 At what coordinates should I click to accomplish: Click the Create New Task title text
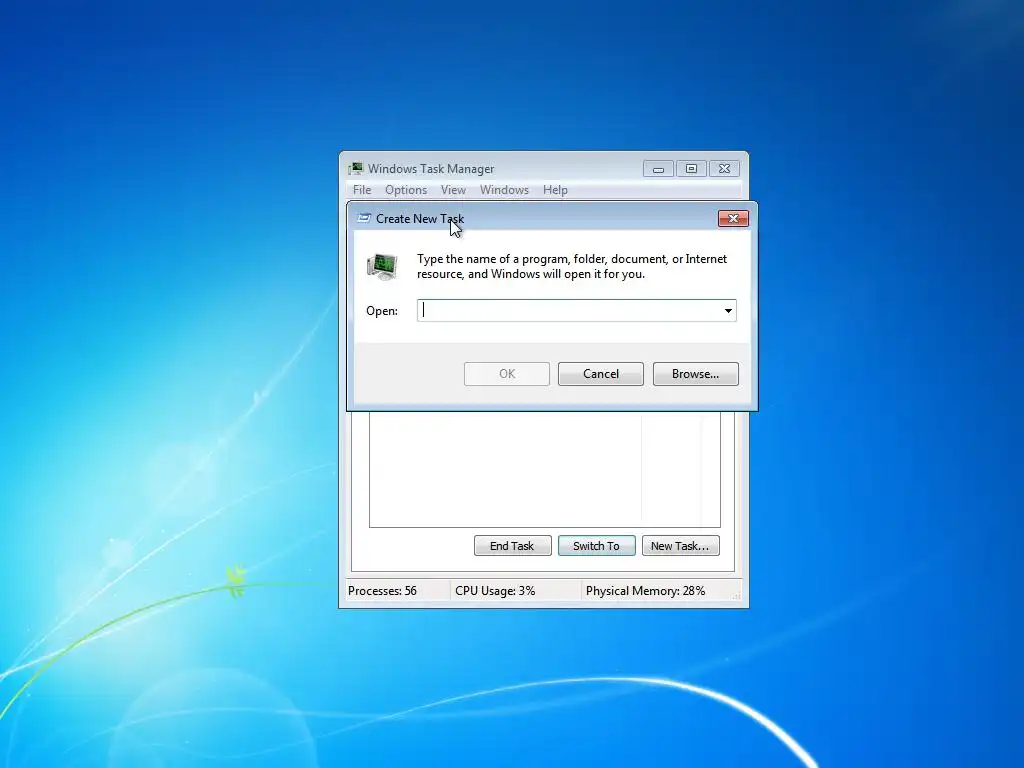[x=420, y=219]
